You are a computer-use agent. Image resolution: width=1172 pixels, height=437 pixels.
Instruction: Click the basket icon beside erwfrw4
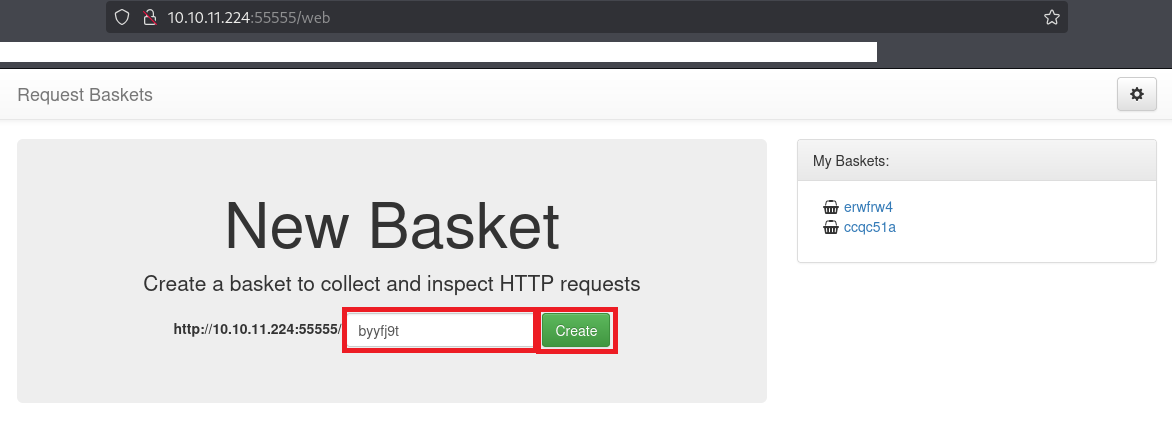click(x=830, y=208)
